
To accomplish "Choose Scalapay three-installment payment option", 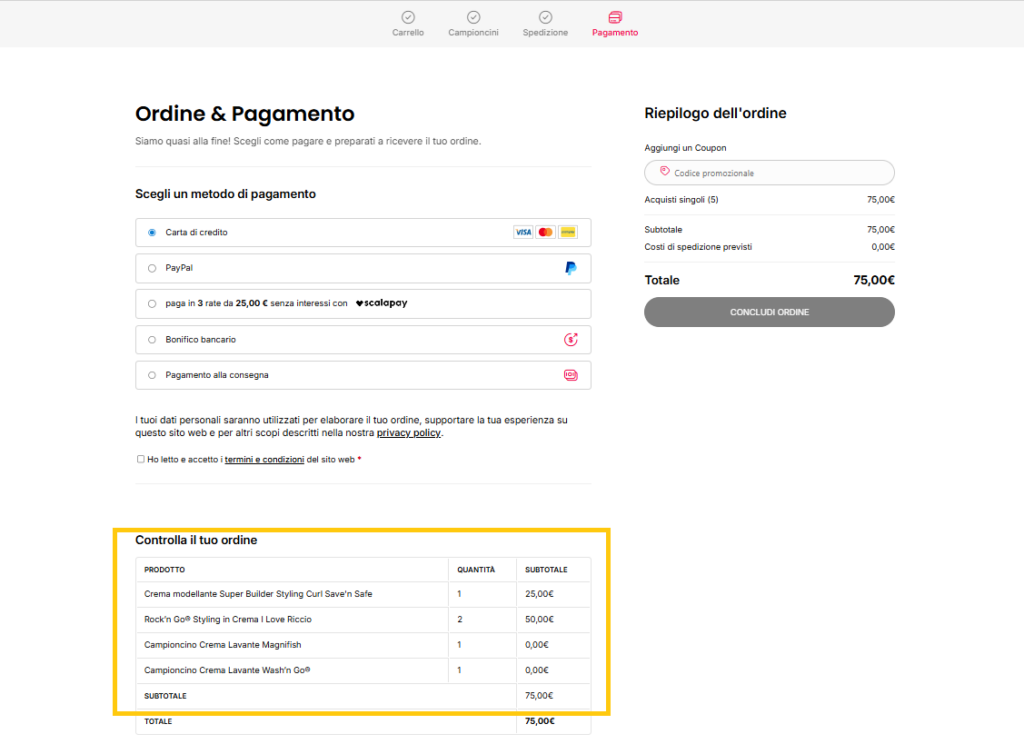I will (x=152, y=304).
